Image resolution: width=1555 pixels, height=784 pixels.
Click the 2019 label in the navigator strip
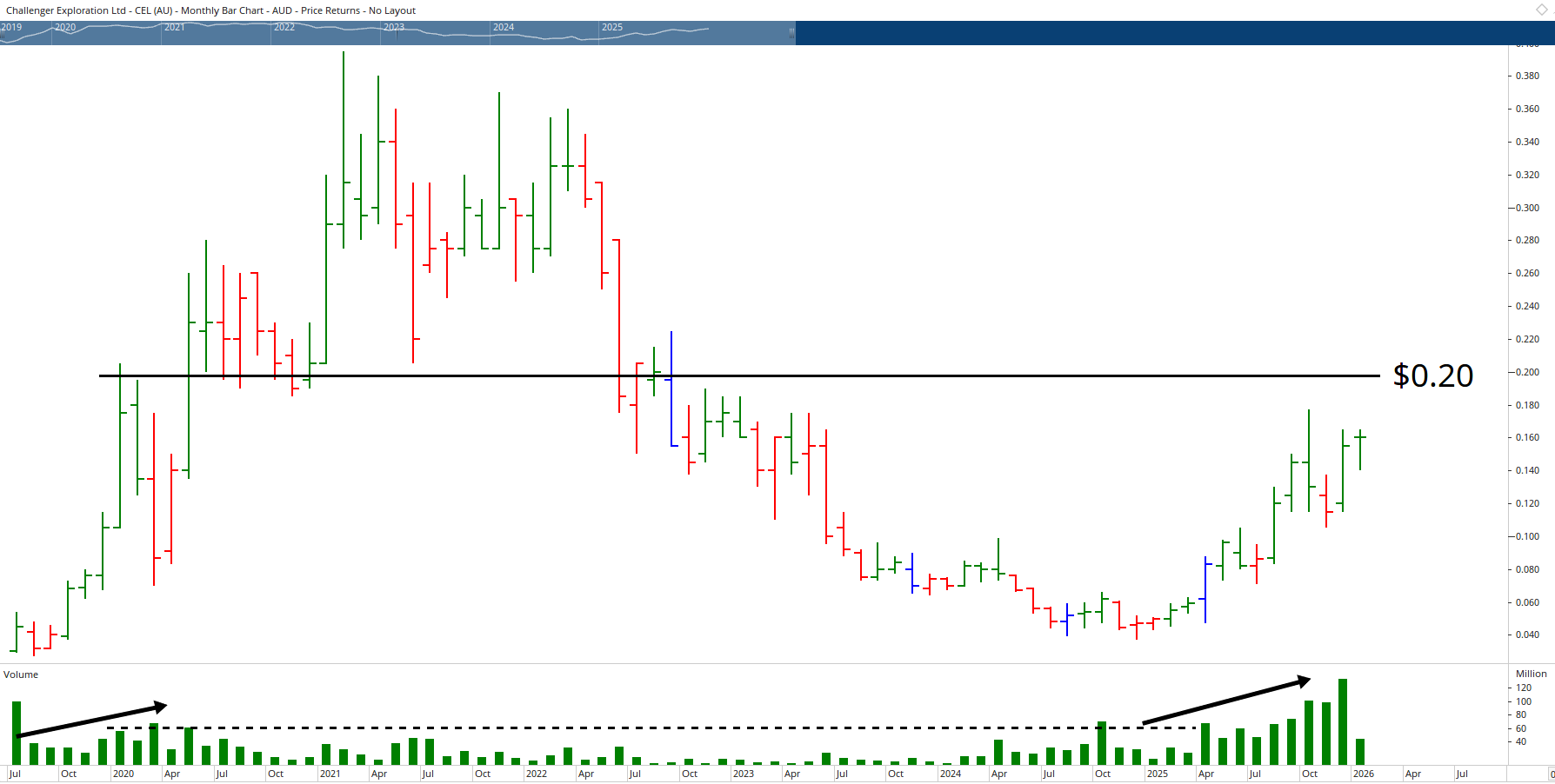10,27
